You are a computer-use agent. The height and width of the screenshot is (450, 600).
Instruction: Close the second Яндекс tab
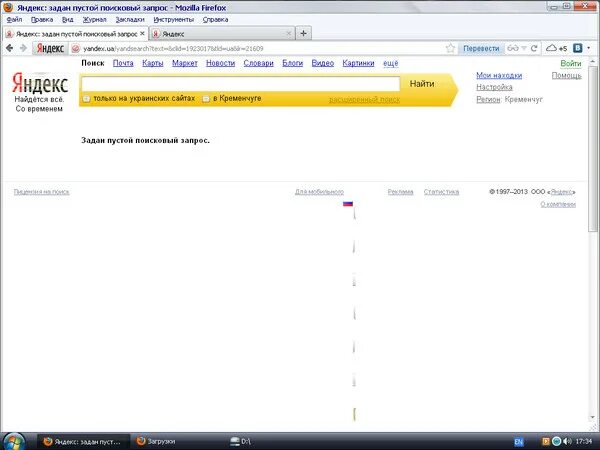289,34
